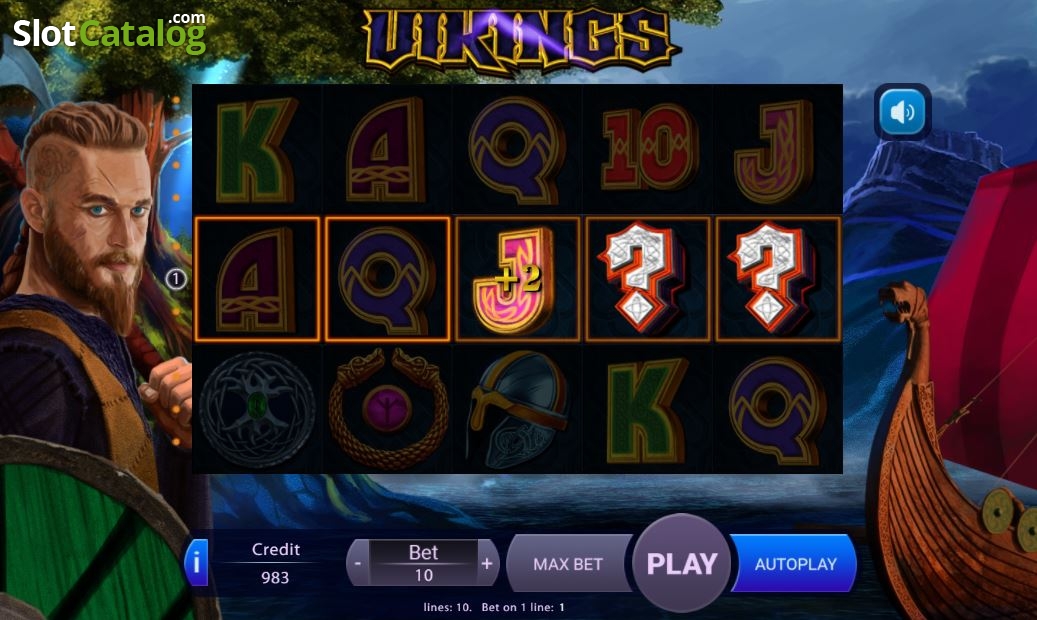This screenshot has height=620, width=1037.
Task: Spin the reels with PLAY
Action: tap(682, 563)
